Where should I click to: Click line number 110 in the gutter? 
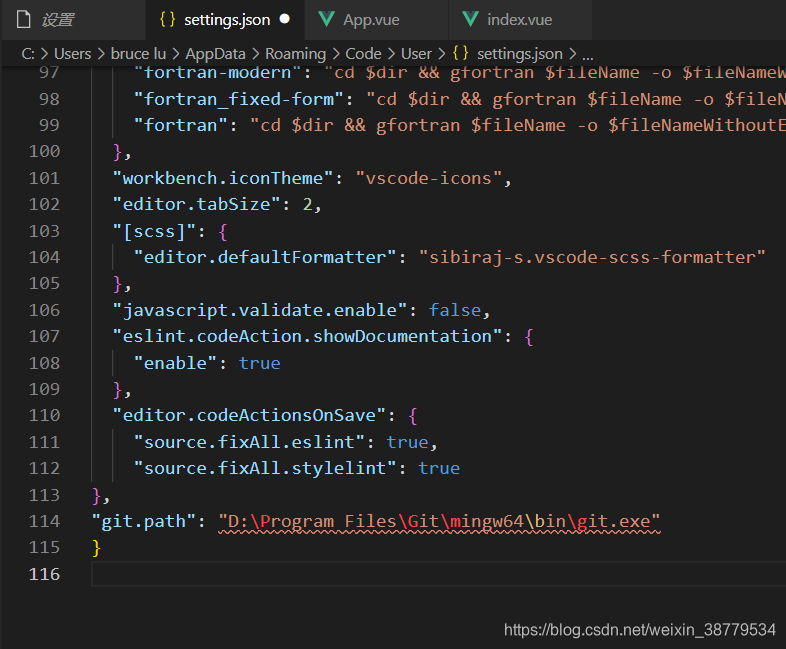point(45,415)
